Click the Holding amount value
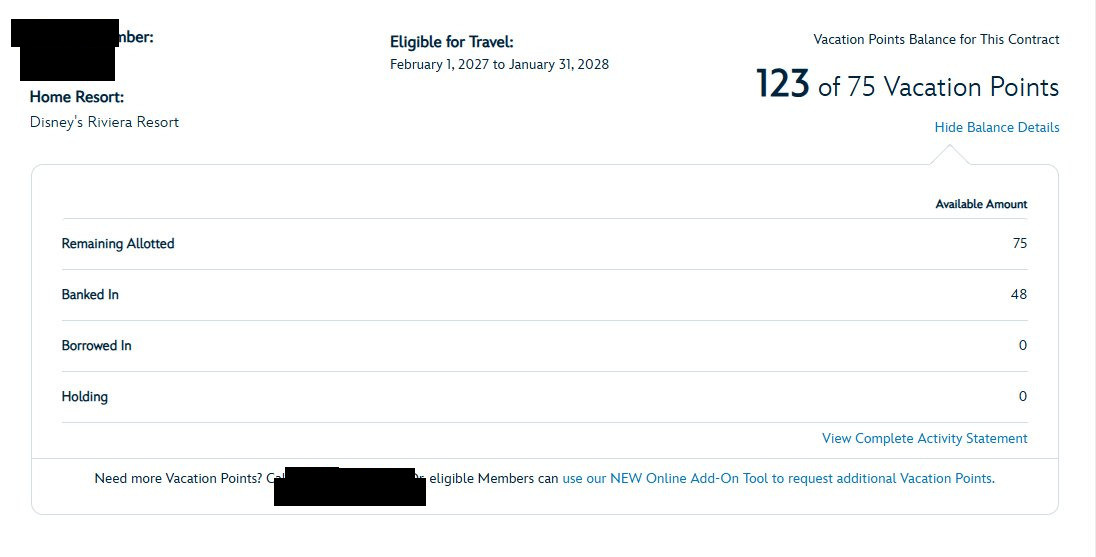This screenshot has width=1096, height=557. 1022,396
